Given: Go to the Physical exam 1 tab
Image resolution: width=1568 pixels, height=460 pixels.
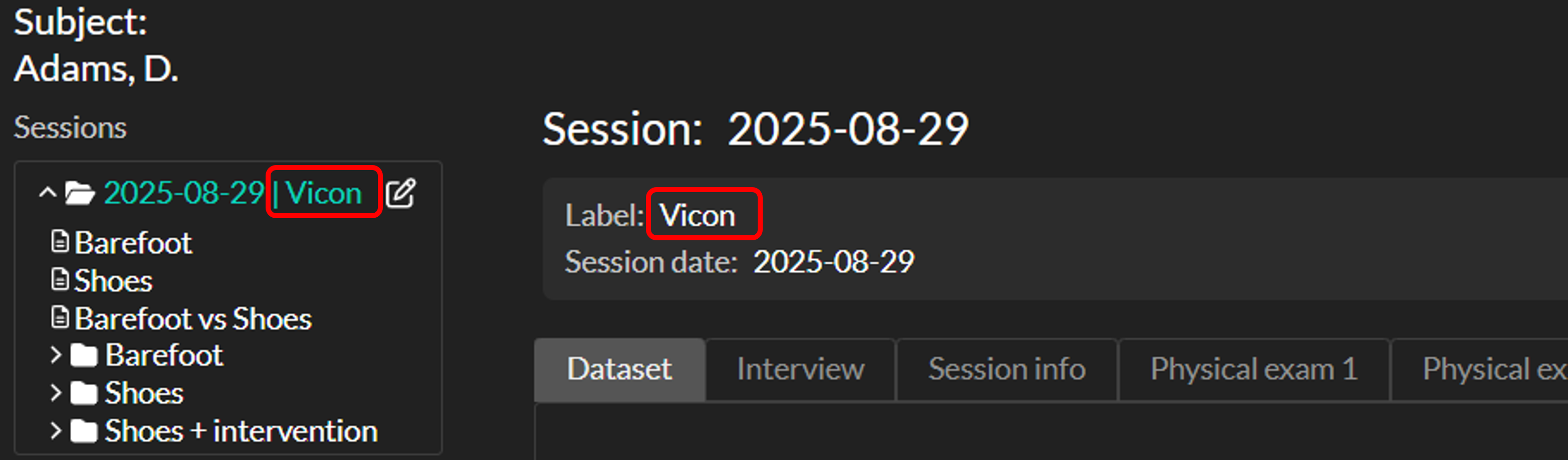Looking at the screenshot, I should pos(1253,369).
